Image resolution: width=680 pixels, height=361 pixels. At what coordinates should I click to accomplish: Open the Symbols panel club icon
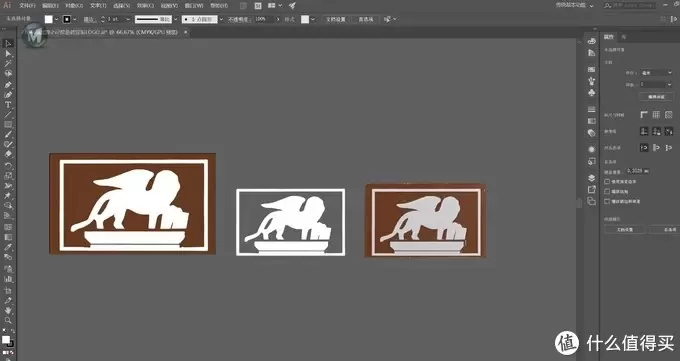(592, 92)
